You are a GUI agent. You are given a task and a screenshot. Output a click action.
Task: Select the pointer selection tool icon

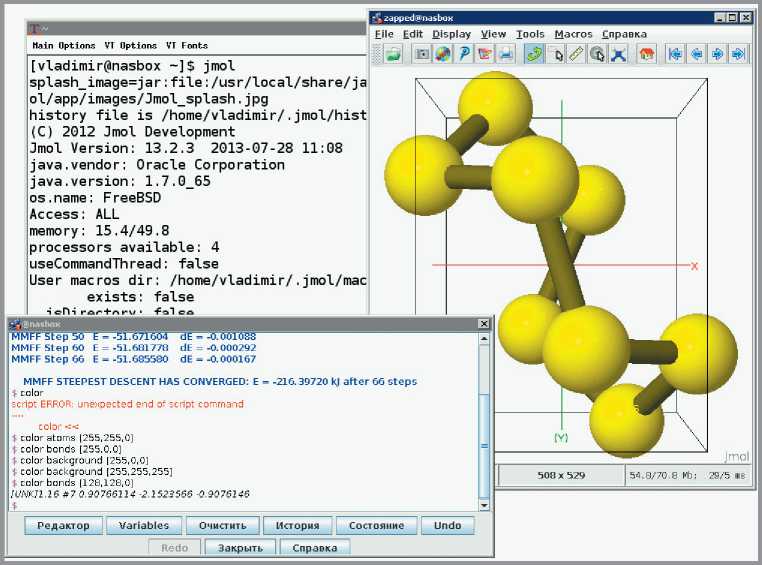click(555, 54)
